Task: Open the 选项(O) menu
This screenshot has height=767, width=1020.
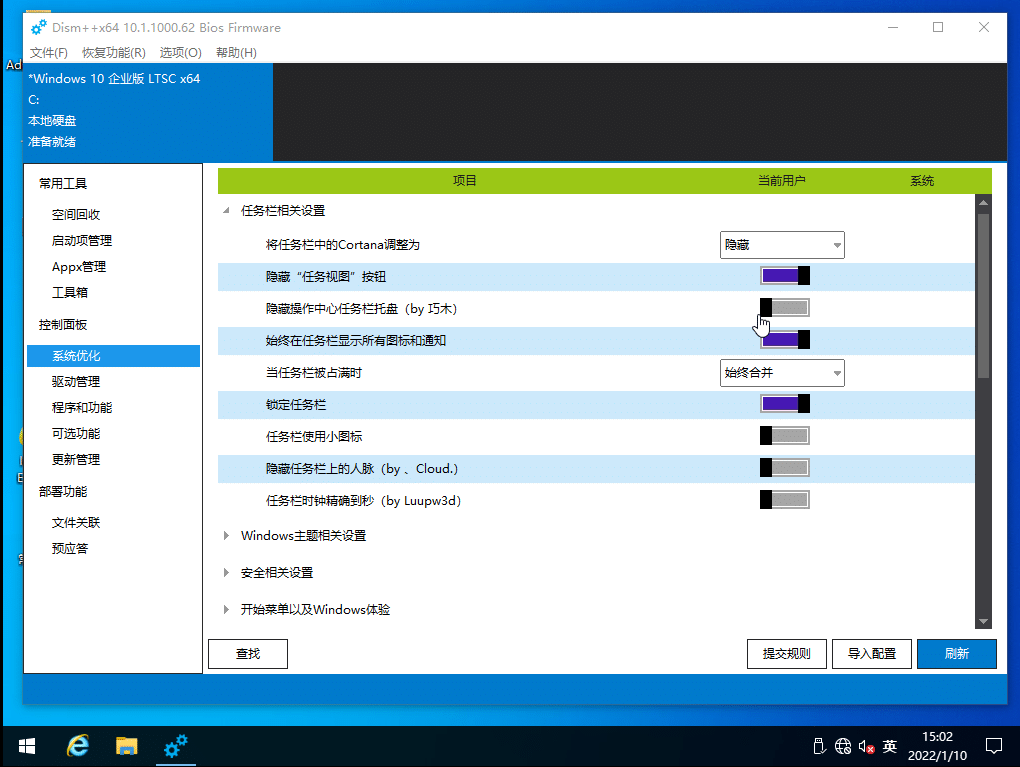Action: pyautogui.click(x=178, y=52)
